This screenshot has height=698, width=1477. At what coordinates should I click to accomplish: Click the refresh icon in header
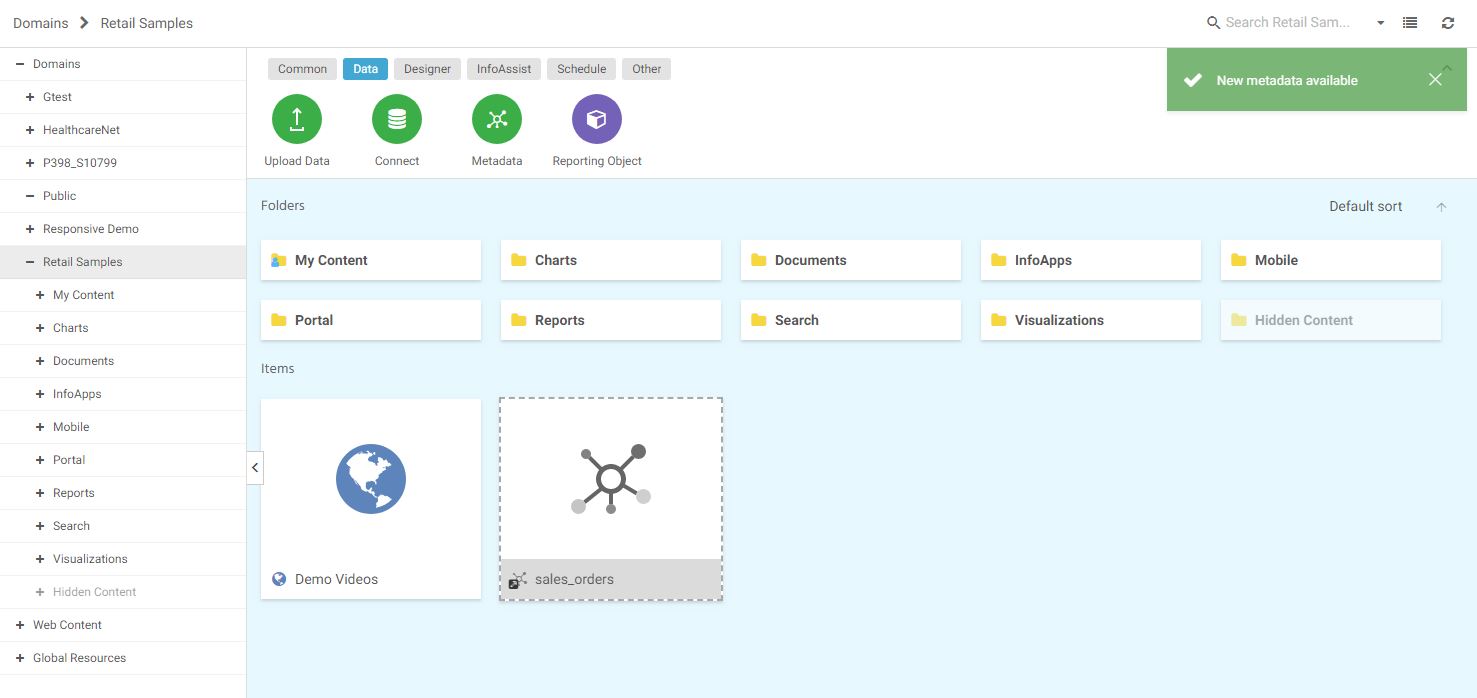pos(1448,23)
